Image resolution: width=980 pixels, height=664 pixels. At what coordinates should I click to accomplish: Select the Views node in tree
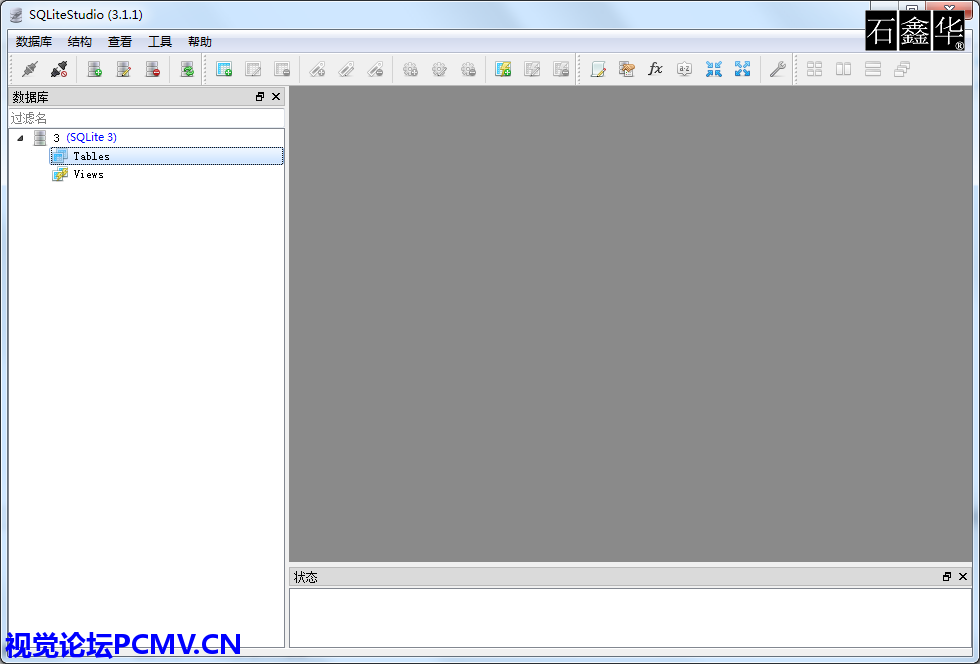coord(88,174)
